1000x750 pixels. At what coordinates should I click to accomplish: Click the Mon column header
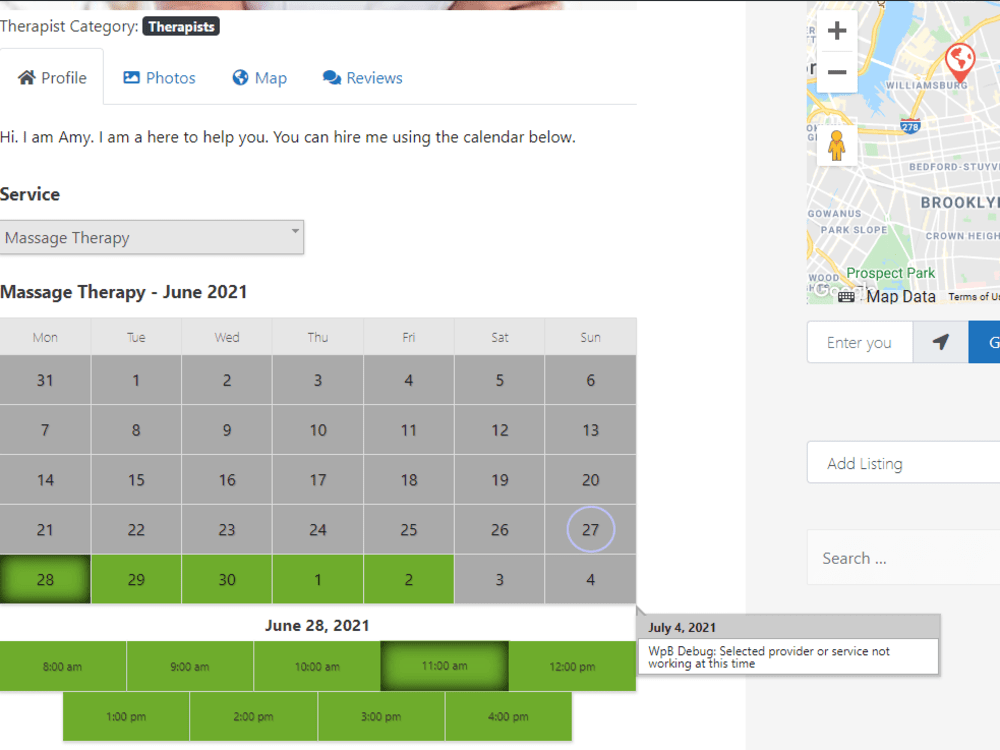pyautogui.click(x=45, y=337)
